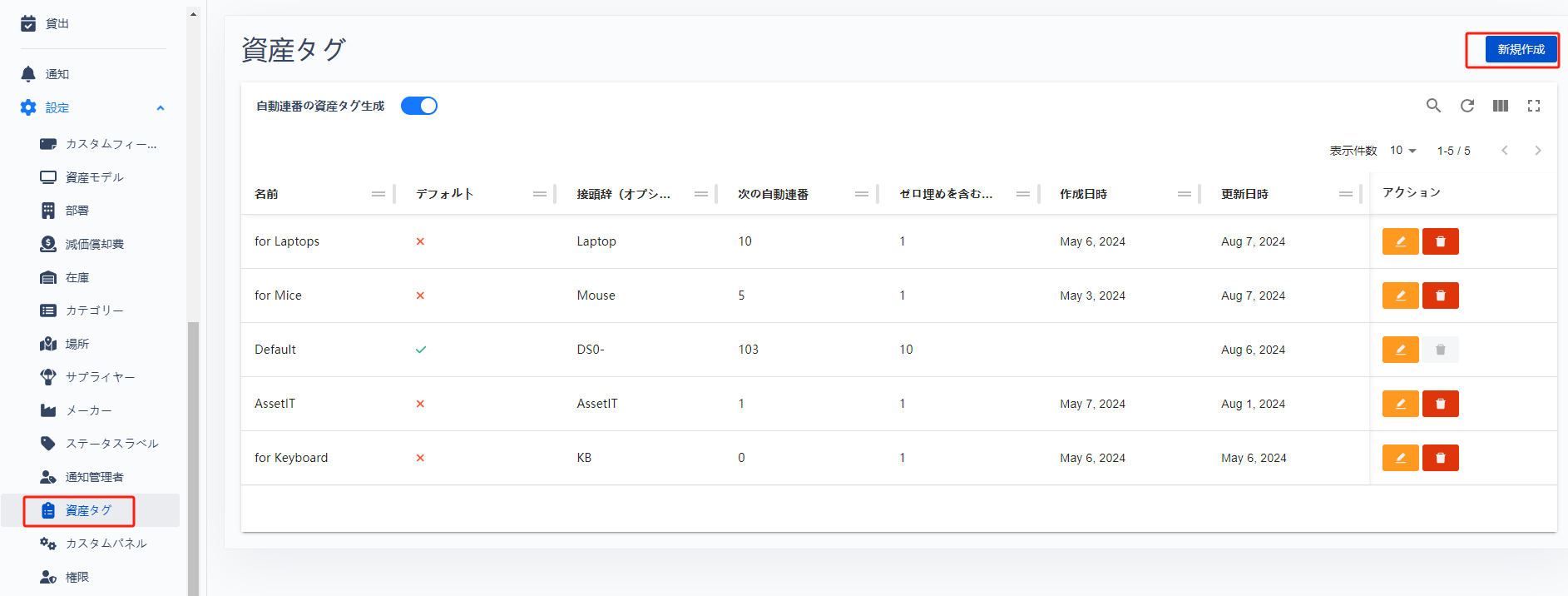
Task: Click the search icon above the table
Action: point(1433,106)
